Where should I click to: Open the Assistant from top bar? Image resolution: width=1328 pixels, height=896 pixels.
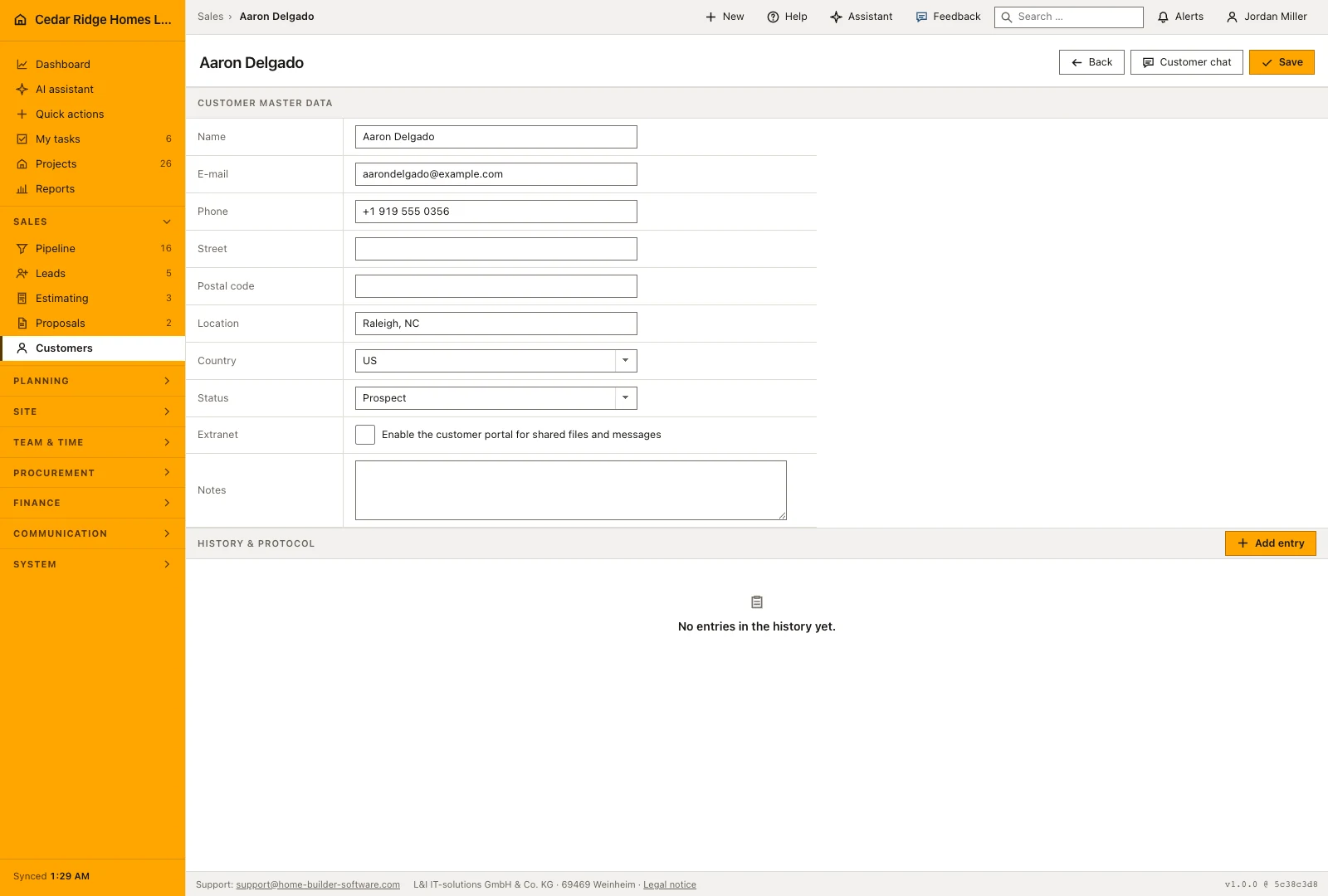862,17
